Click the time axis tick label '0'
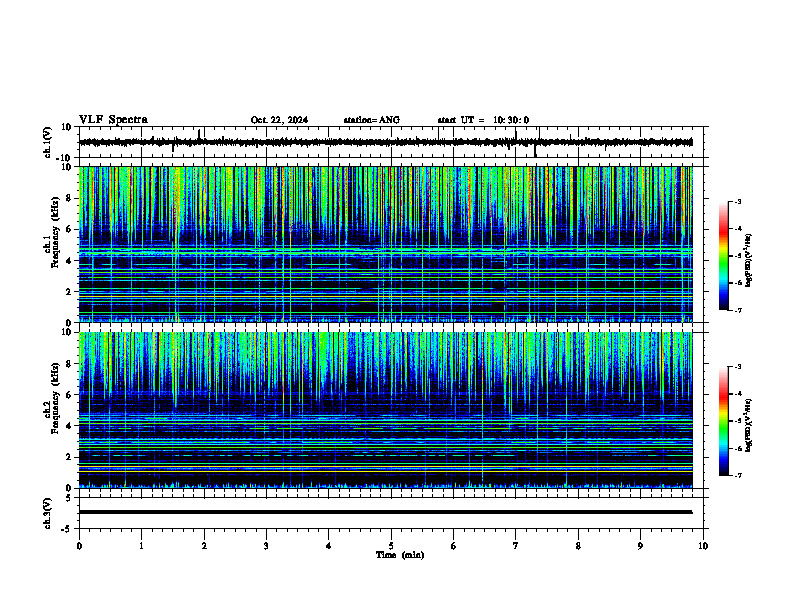 pos(79,546)
